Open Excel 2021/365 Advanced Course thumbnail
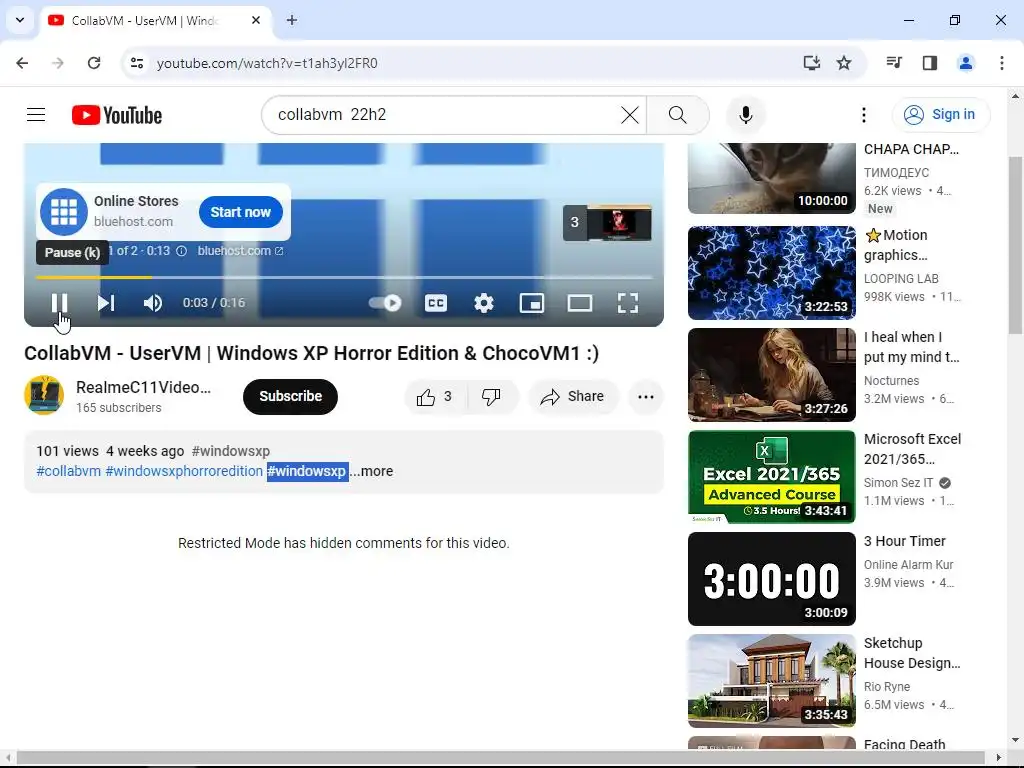This screenshot has width=1024, height=768. [x=771, y=477]
